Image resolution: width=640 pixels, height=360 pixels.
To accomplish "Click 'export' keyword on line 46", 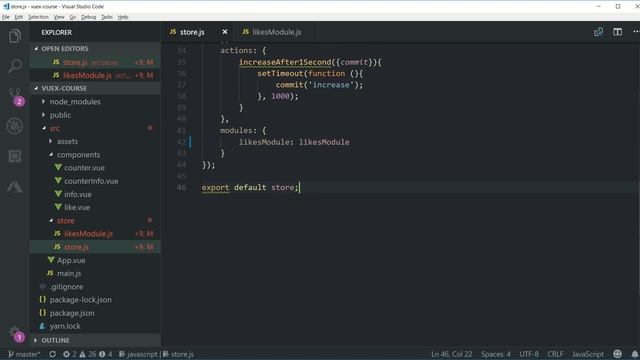I will click(215, 188).
